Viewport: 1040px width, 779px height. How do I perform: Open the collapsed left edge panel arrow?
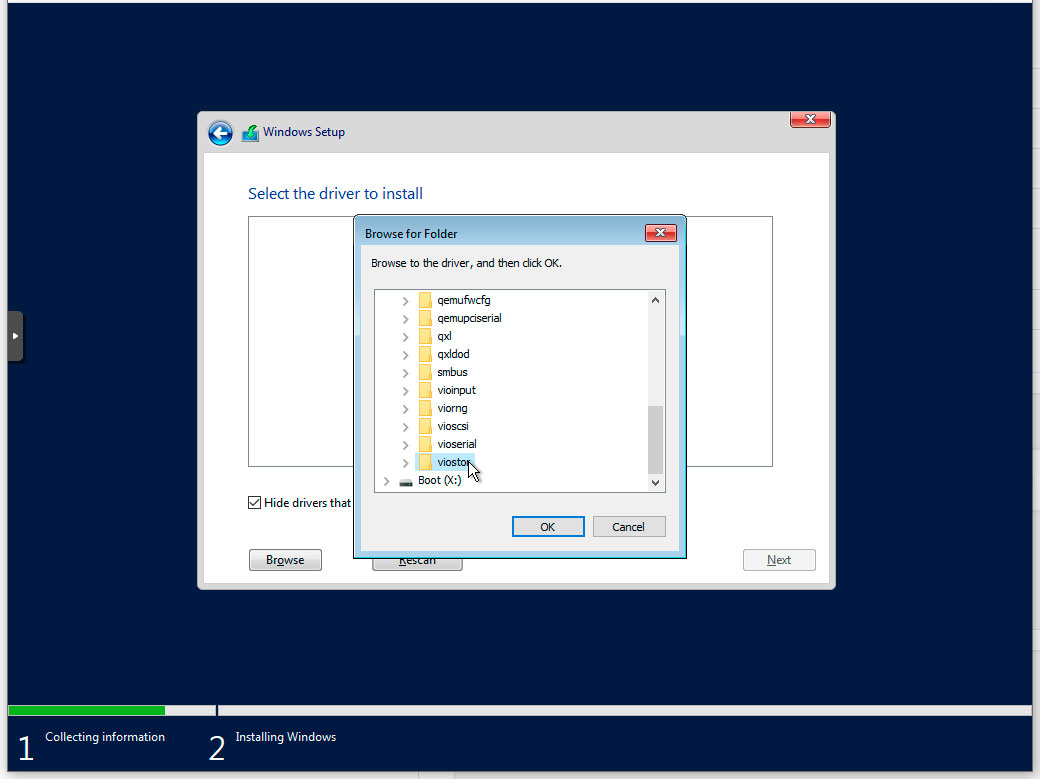point(15,336)
